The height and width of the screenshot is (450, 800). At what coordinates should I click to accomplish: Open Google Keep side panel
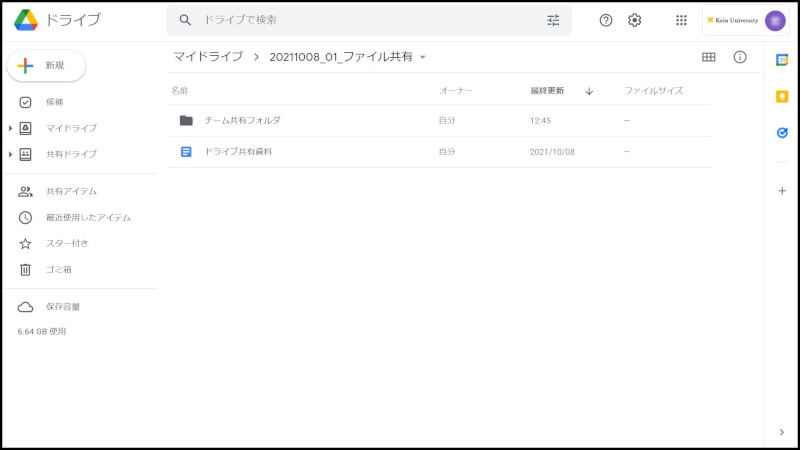pos(782,96)
